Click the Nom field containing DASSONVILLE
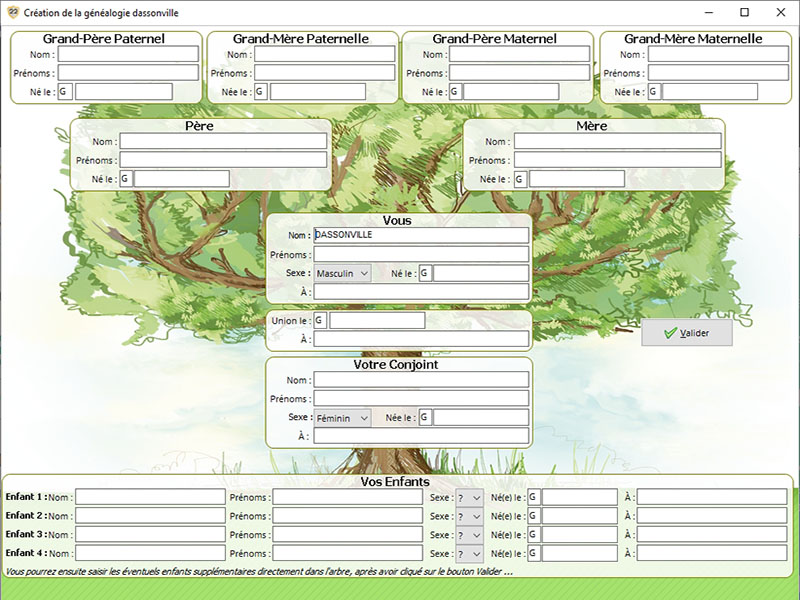Screen dimensions: 800x600 pyautogui.click(x=421, y=235)
